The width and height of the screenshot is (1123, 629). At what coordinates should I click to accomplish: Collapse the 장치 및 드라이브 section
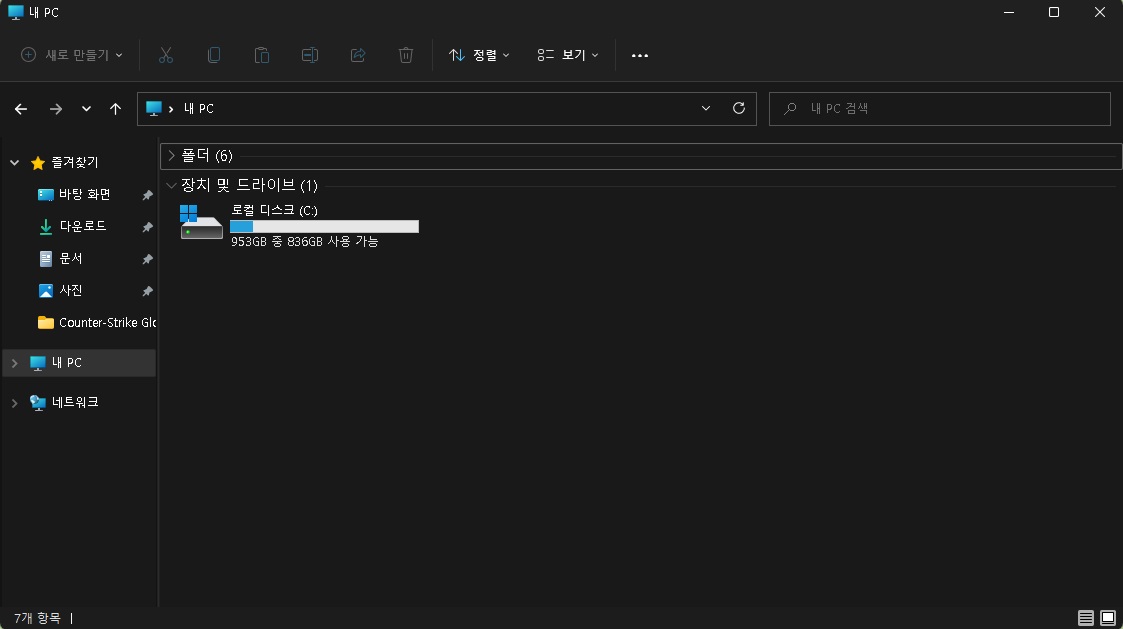(171, 185)
